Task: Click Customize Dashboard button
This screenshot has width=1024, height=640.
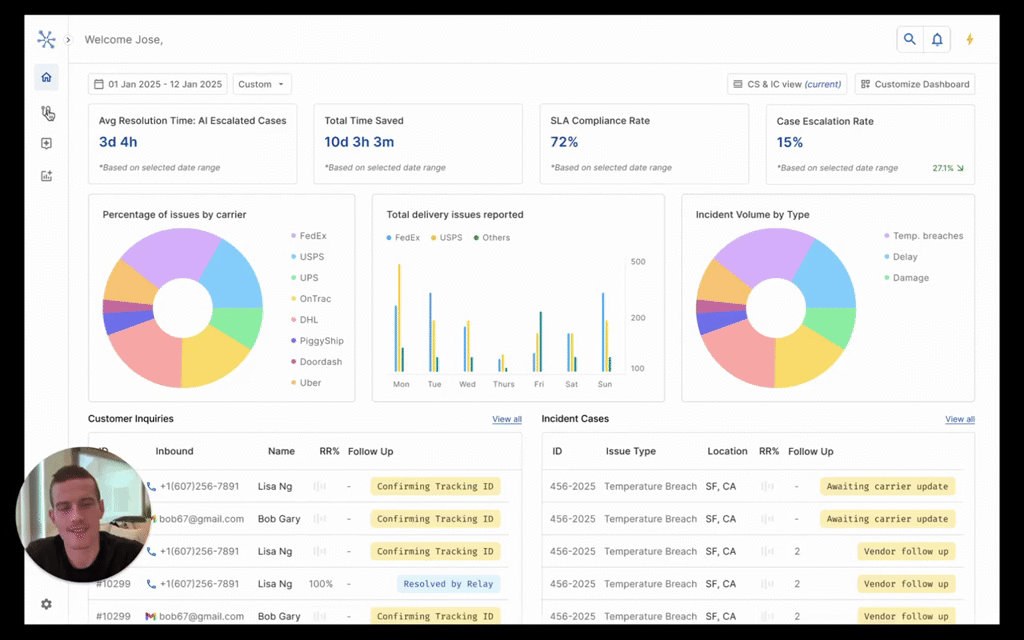Action: coord(915,84)
